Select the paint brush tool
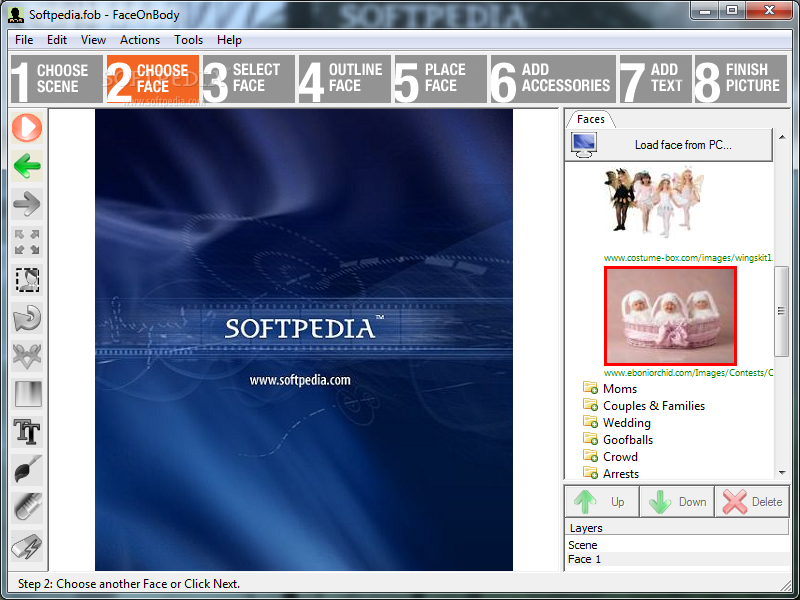The height and width of the screenshot is (600, 800). pyautogui.click(x=27, y=470)
